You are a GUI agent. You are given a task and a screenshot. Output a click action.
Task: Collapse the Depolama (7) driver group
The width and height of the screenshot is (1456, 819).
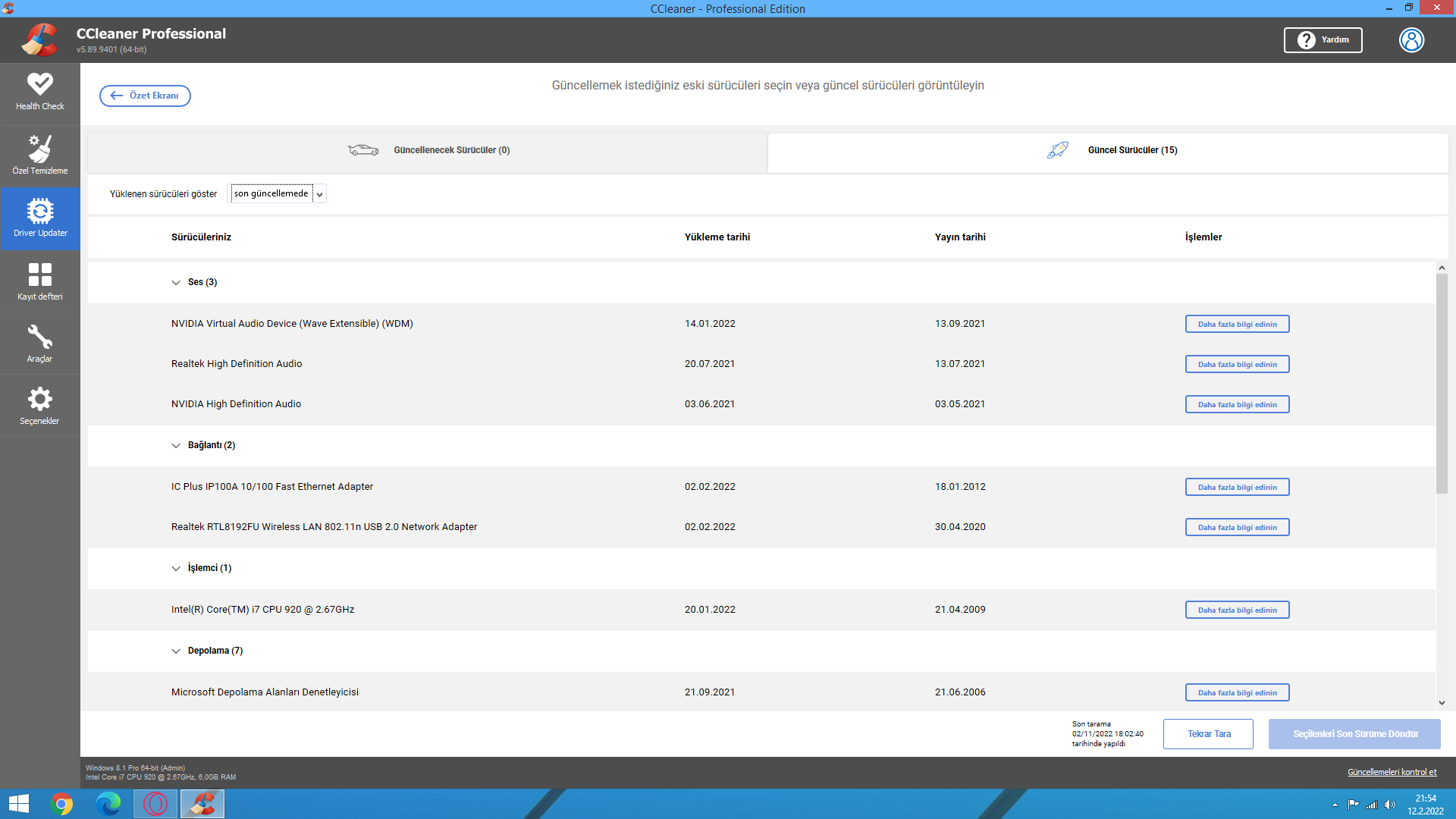click(x=176, y=651)
